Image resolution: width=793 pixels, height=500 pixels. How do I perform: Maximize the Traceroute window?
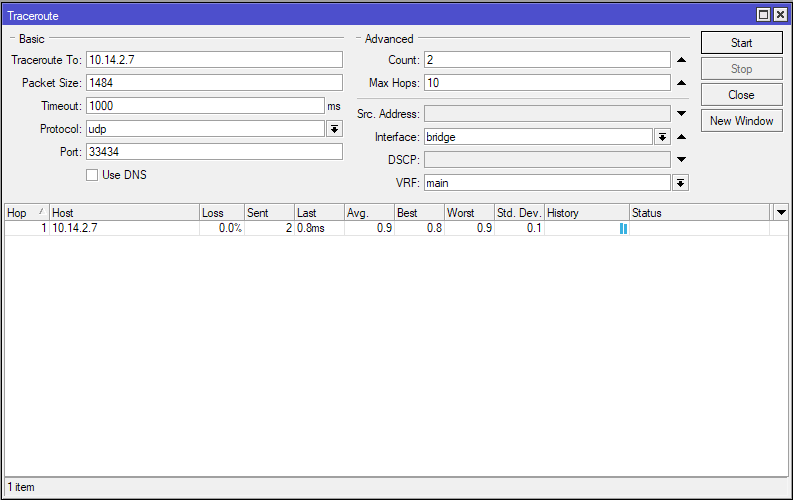pos(763,15)
